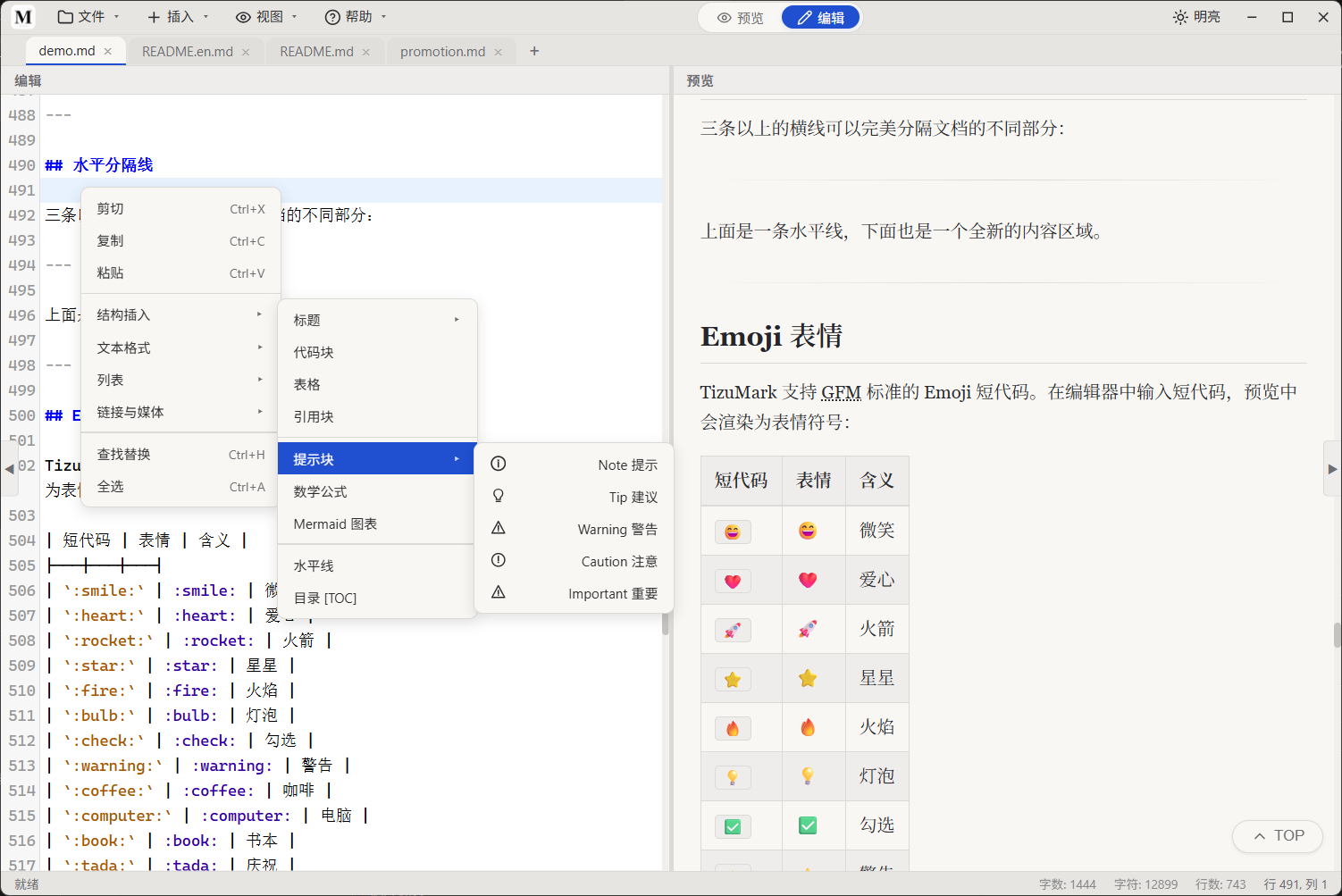Close the demo.md tab
The image size is (1342, 896).
(x=108, y=52)
